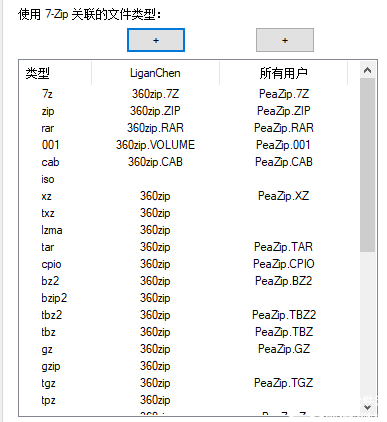Click the PeaZip.BZ2 cell
The image size is (387, 422).
[284, 281]
